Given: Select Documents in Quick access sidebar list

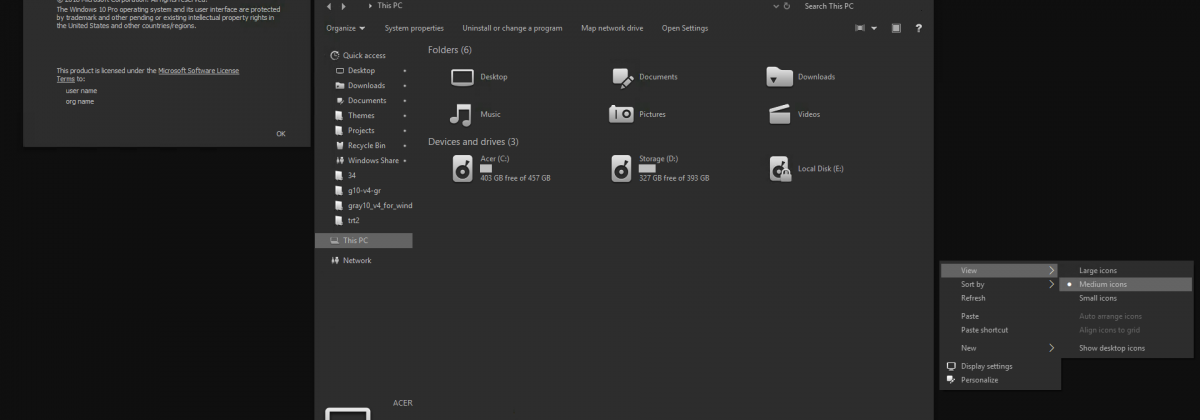Looking at the screenshot, I should [365, 100].
